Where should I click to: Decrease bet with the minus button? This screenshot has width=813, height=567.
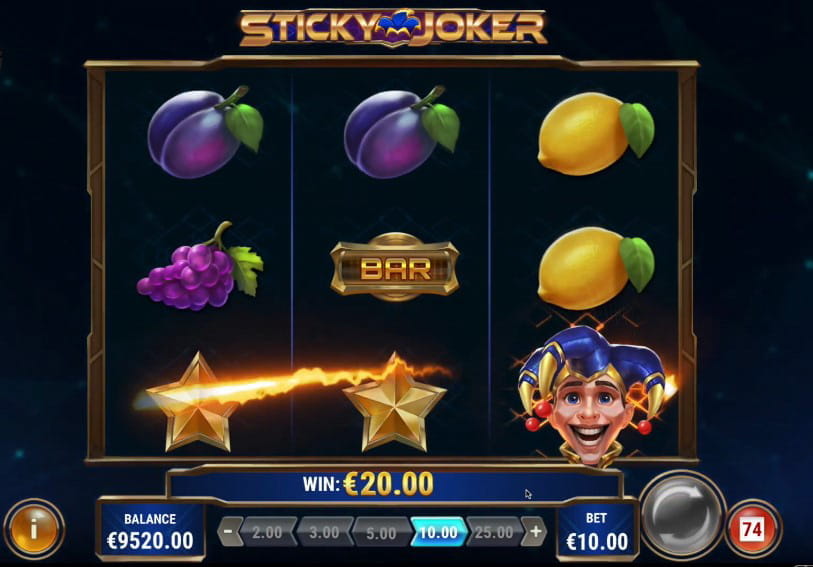[229, 531]
